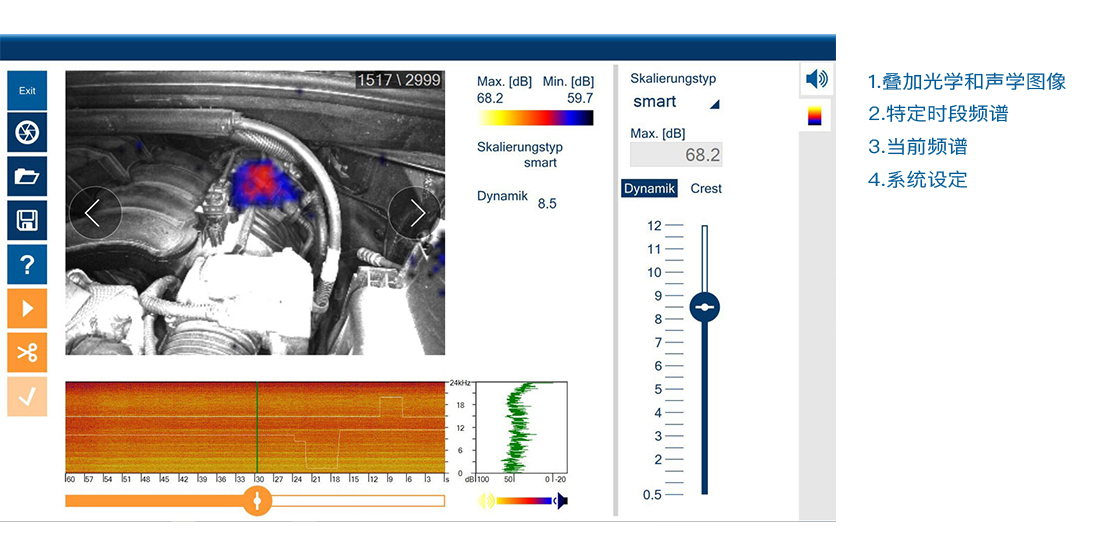Click the Max. [dB] 68.2 input field
The image size is (1120, 560).
[676, 155]
